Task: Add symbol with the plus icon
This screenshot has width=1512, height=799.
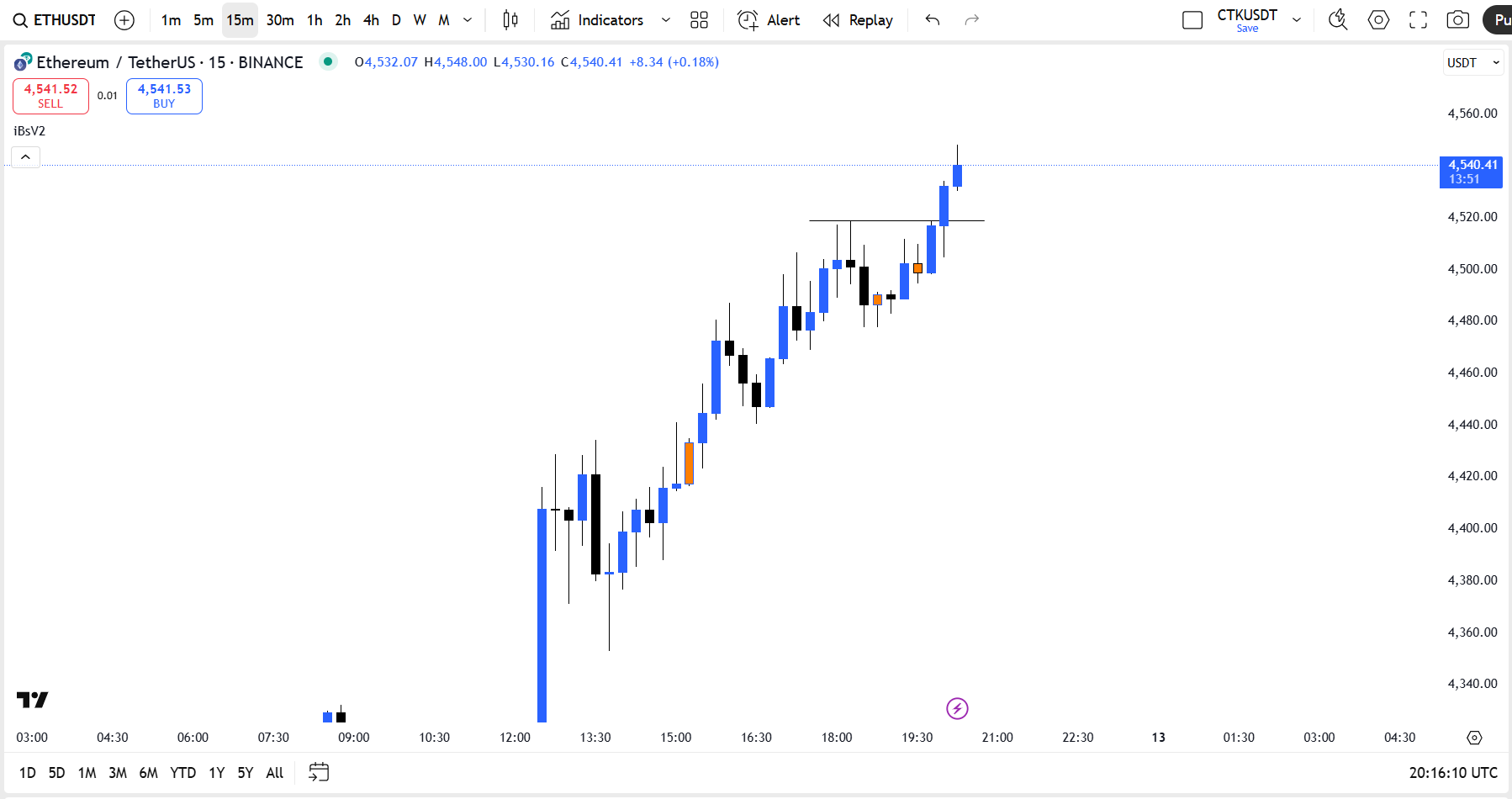Action: [124, 20]
